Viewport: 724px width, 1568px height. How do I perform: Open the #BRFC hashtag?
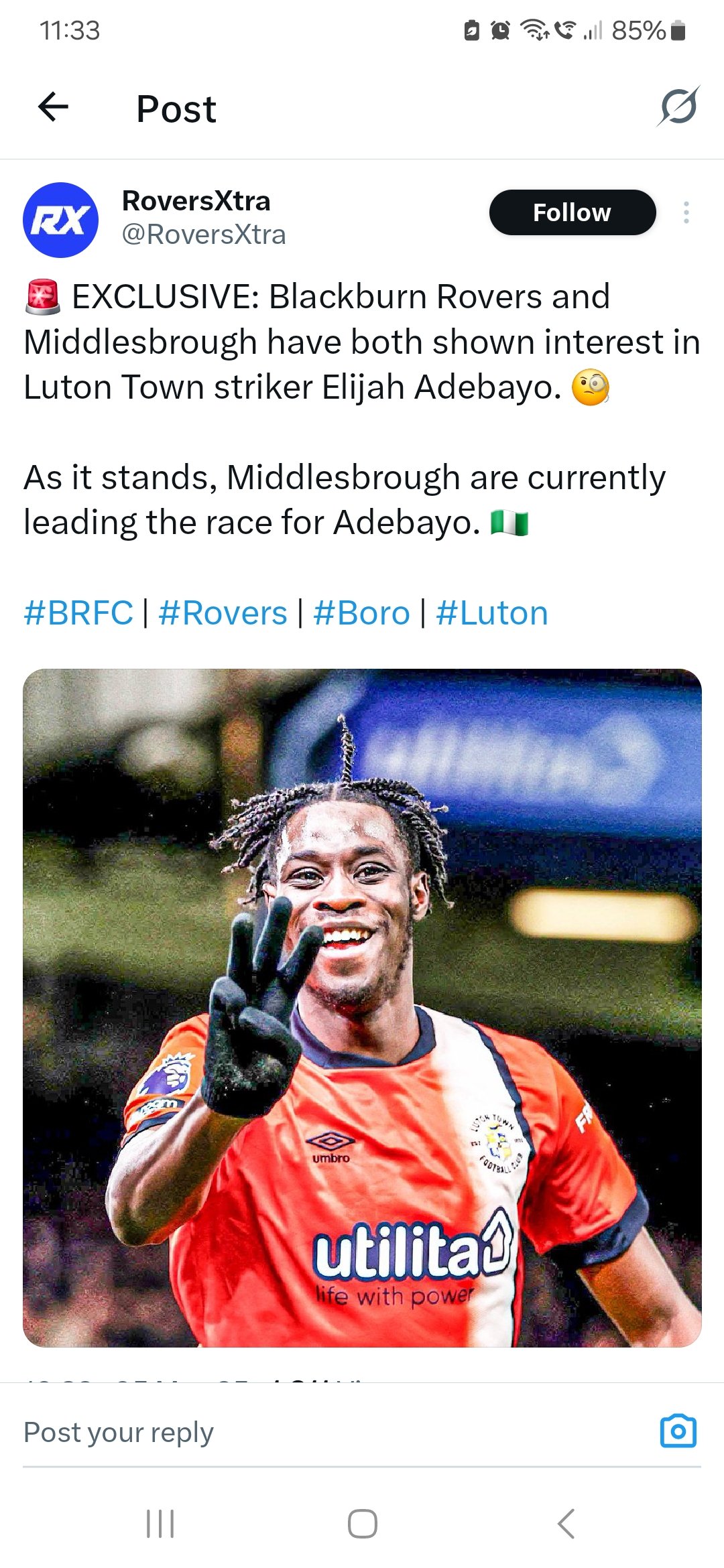tap(78, 613)
